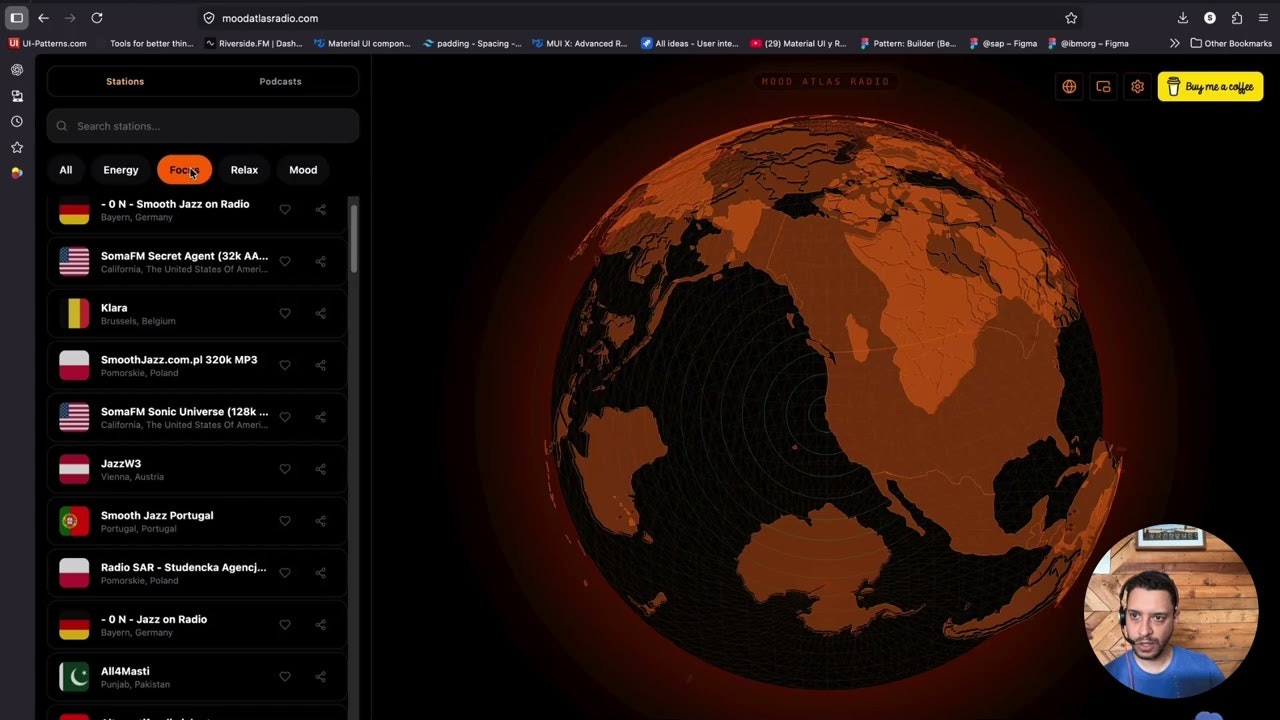Image resolution: width=1280 pixels, height=720 pixels.
Task: Open the Material UI components bookmark
Action: click(x=362, y=43)
